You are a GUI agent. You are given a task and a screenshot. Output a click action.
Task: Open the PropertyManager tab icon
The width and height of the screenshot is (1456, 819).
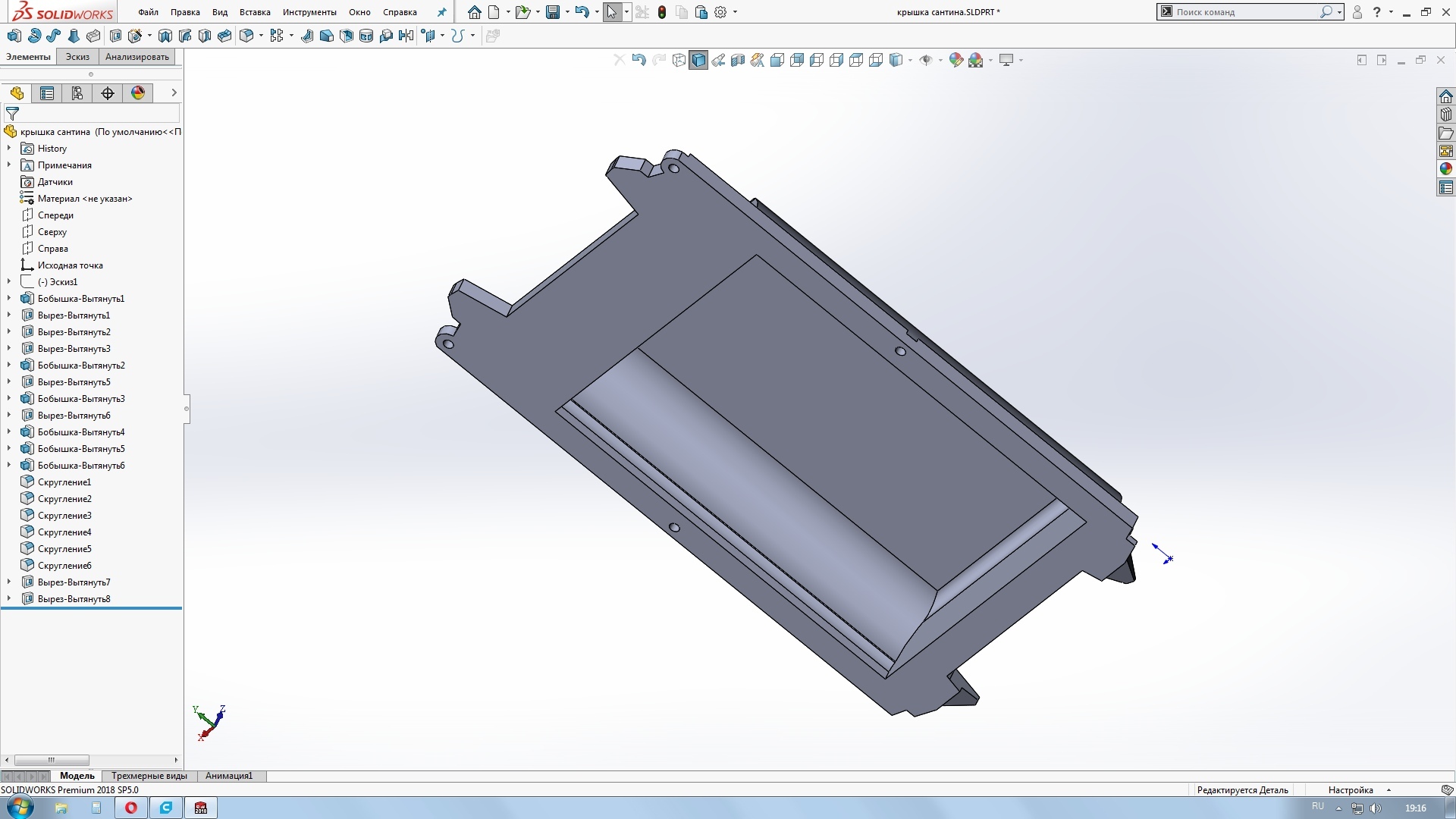(47, 93)
